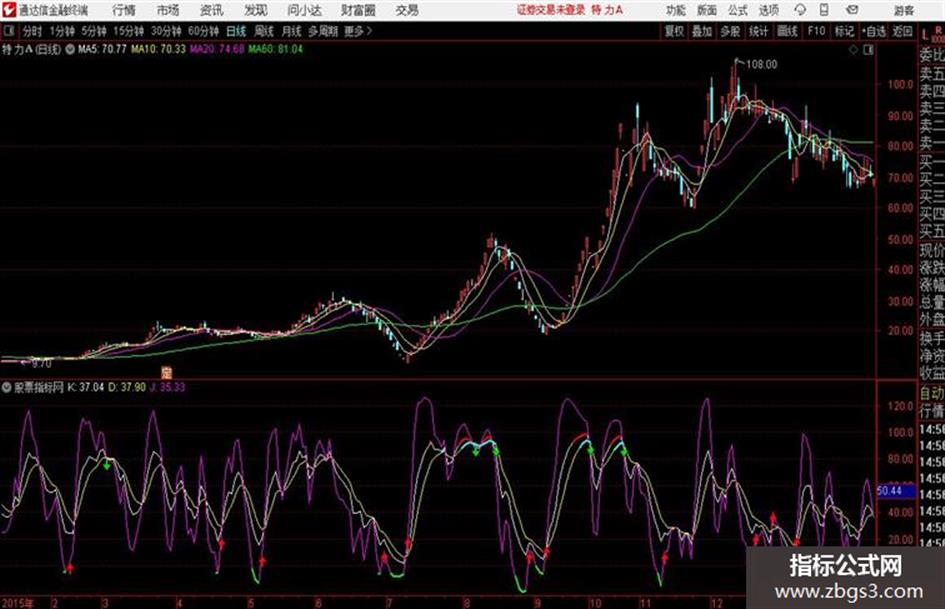Click the MA20: 74.68 indicator label
Image resolution: width=945 pixels, height=609 pixels.
[x=217, y=49]
